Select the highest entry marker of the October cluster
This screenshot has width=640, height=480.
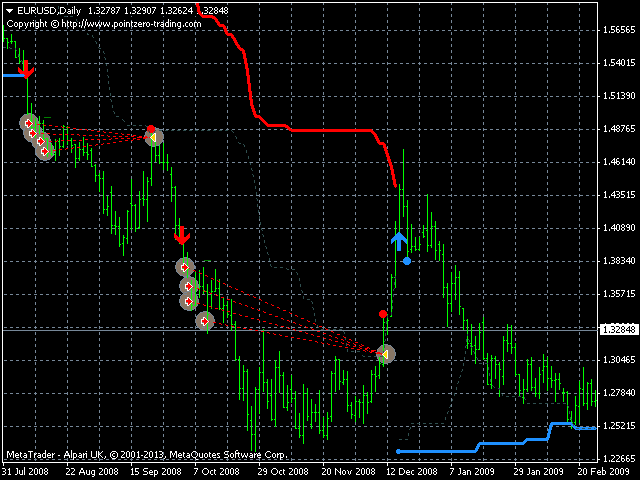(185, 267)
